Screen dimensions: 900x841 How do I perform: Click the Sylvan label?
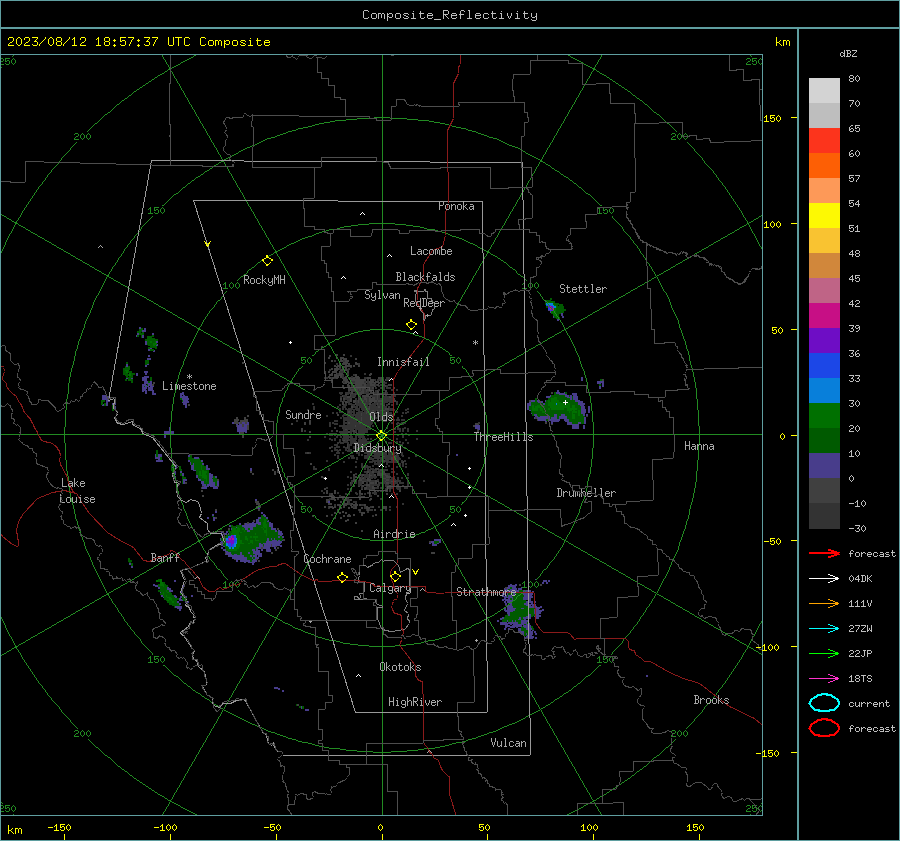pyautogui.click(x=382, y=296)
